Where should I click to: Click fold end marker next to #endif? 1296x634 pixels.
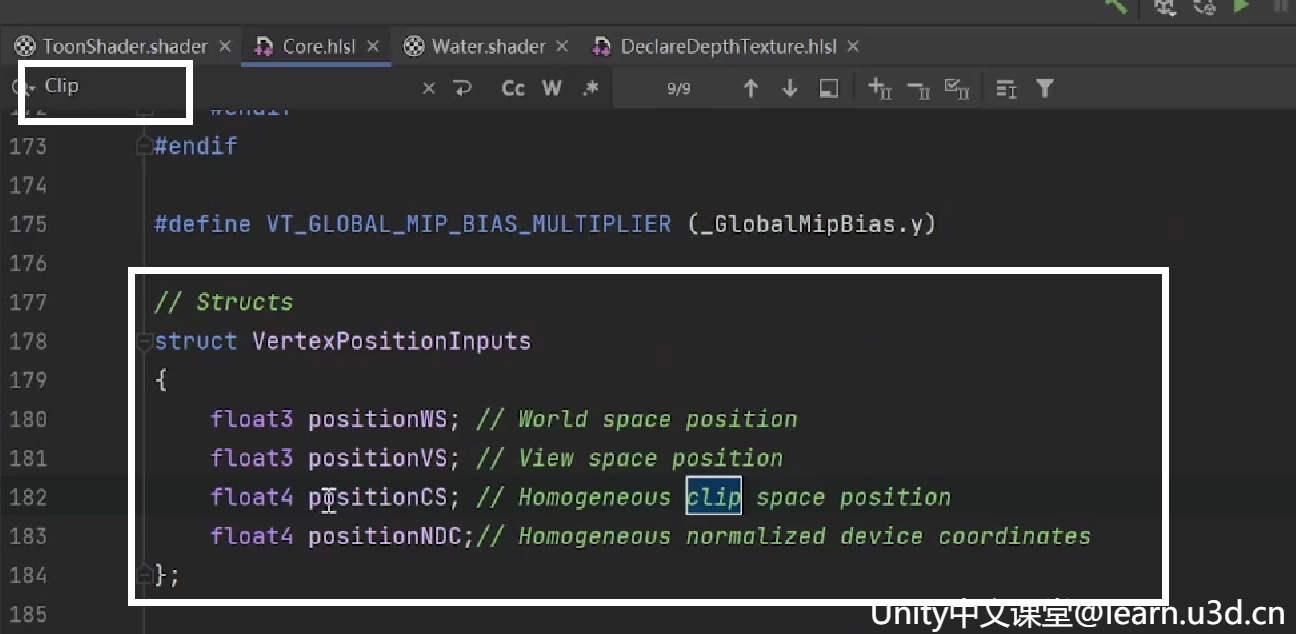pyautogui.click(x=143, y=146)
